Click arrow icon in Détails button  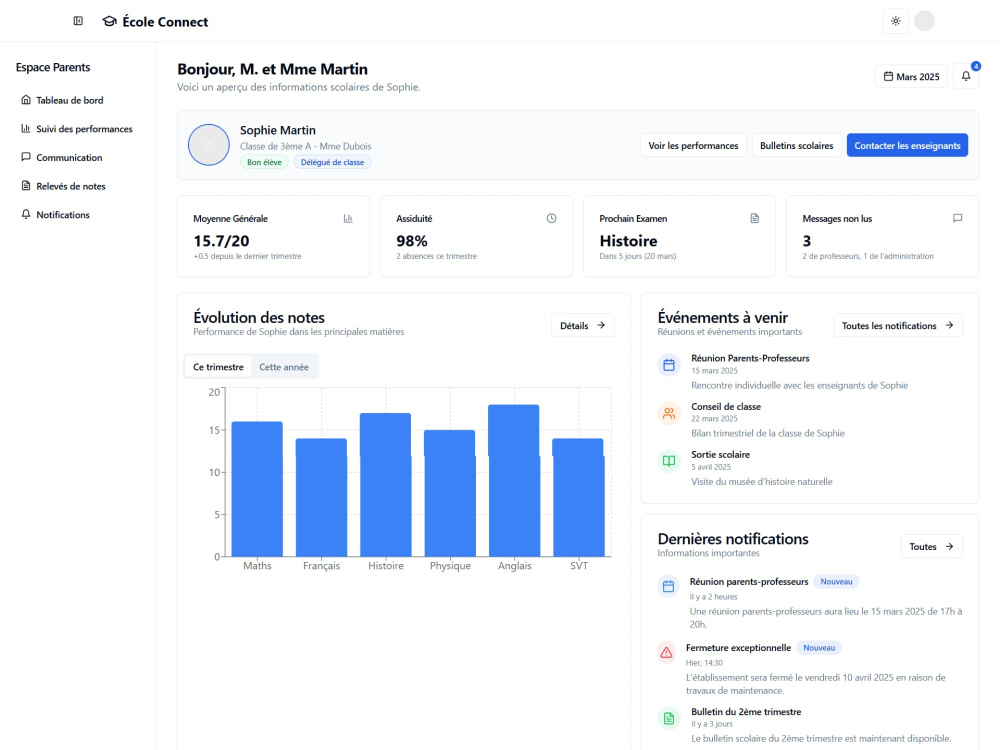click(x=601, y=325)
